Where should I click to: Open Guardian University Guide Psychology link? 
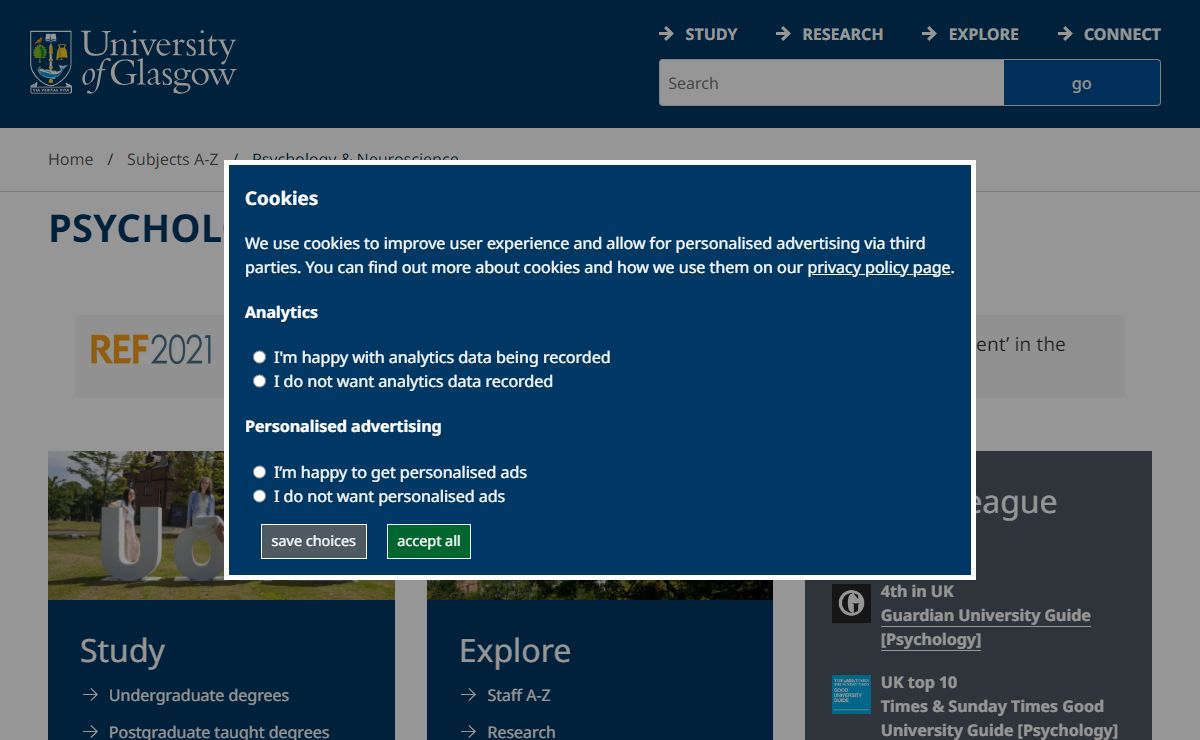coord(986,627)
